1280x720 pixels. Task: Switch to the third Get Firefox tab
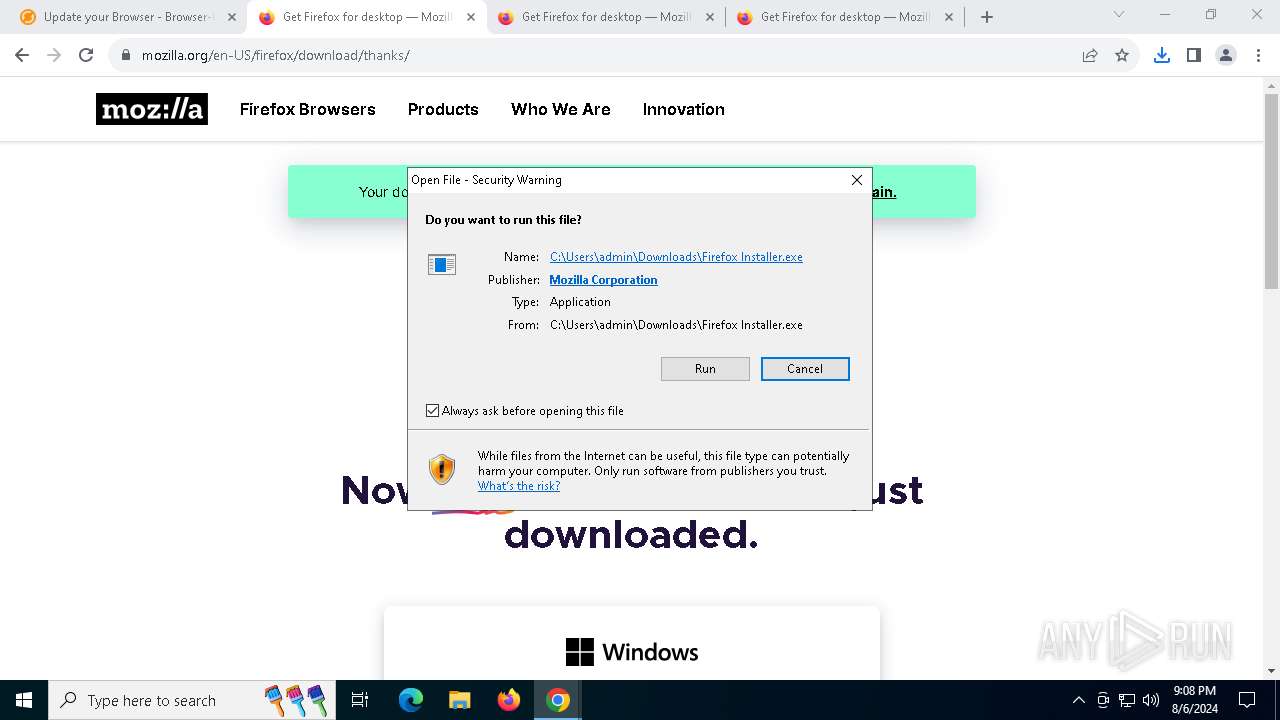pyautogui.click(x=606, y=17)
